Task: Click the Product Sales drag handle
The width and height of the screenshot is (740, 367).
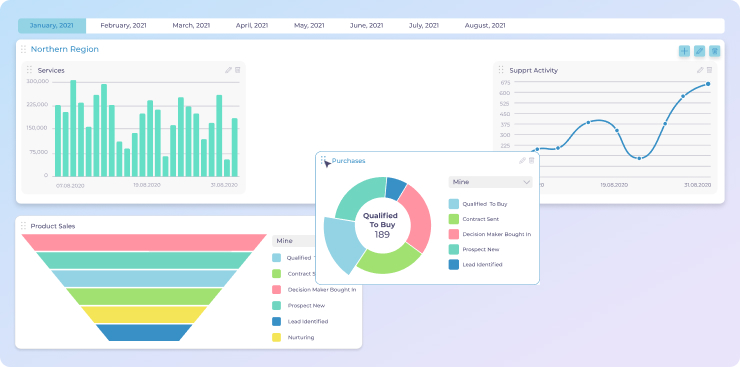Action: [x=23, y=226]
